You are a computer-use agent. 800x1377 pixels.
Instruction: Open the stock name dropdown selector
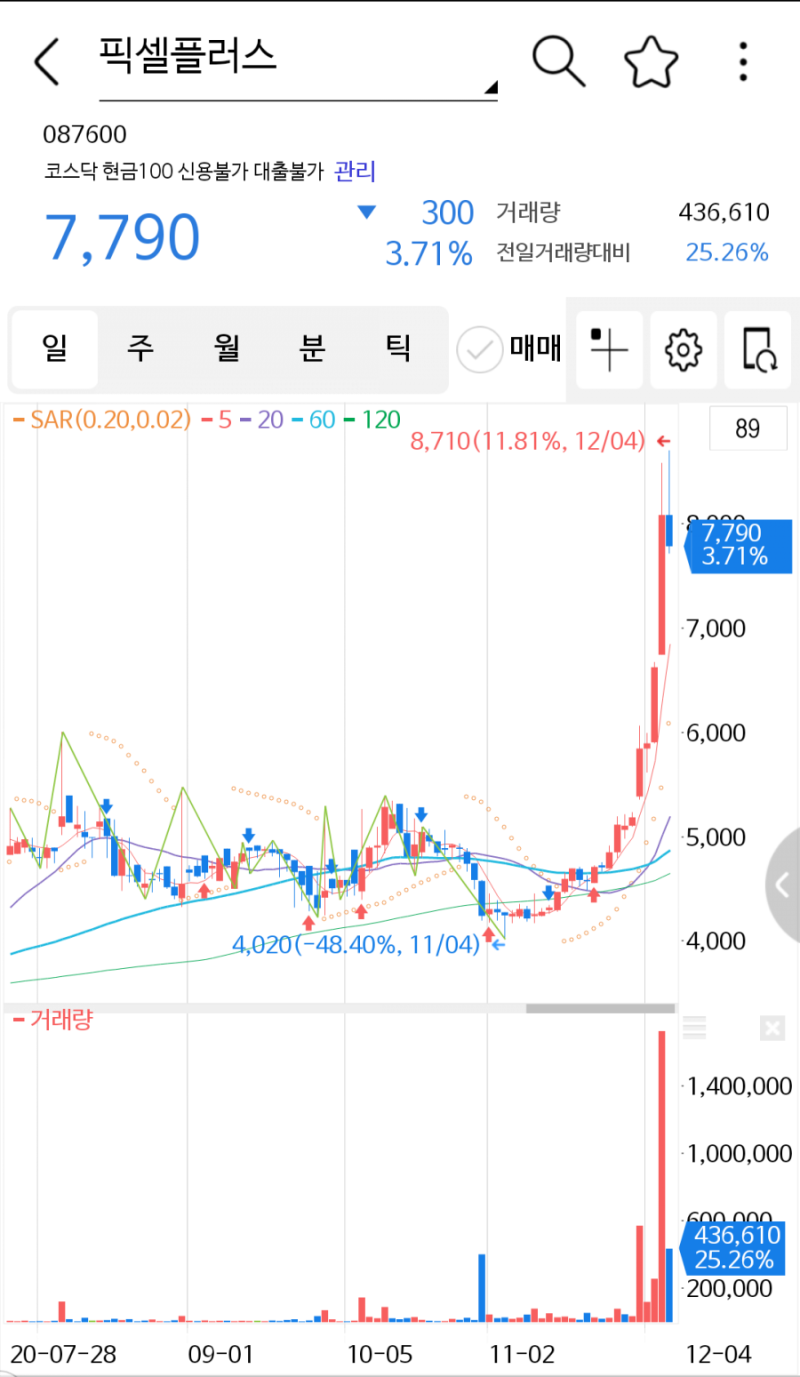[490, 88]
